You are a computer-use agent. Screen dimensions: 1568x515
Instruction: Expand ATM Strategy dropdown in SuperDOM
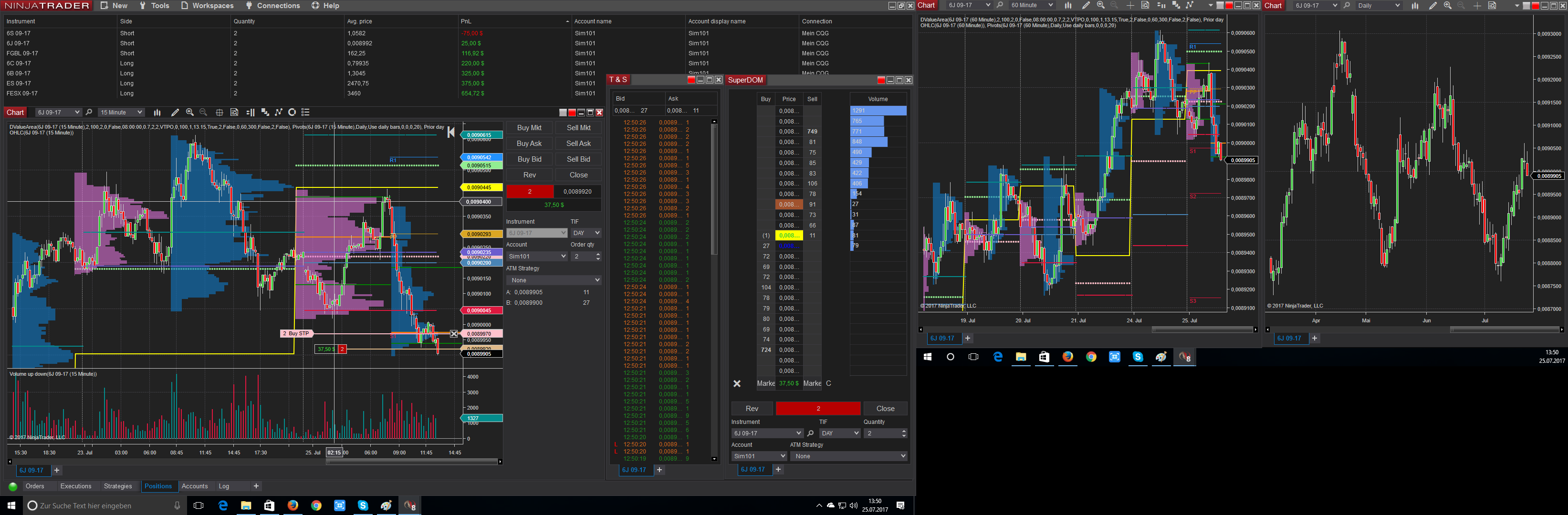tap(849, 456)
